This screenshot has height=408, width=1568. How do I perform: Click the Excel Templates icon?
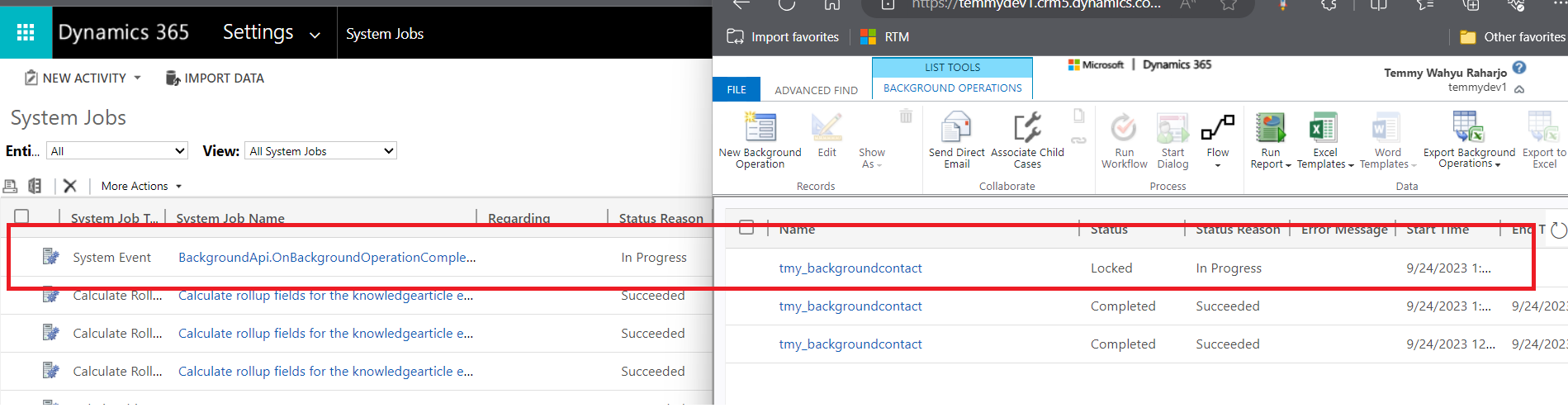click(x=1324, y=128)
